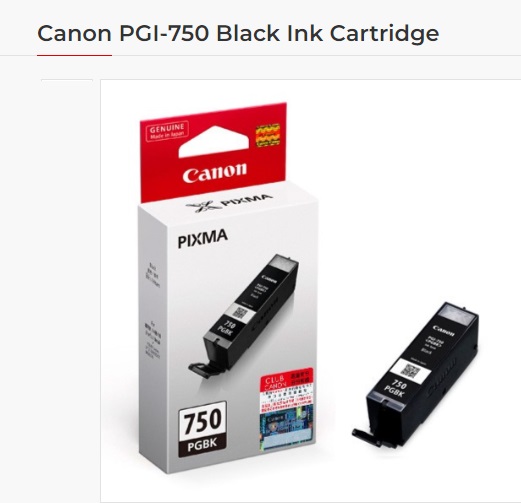
Task: Click the Canon label on the loose cartridge
Action: click(x=444, y=330)
